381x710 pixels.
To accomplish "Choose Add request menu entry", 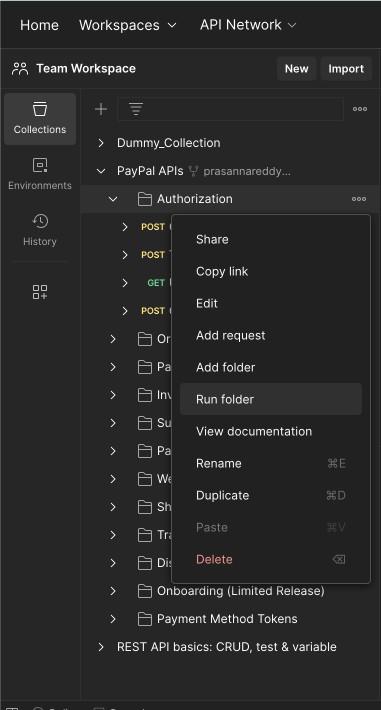I will (x=271, y=336).
